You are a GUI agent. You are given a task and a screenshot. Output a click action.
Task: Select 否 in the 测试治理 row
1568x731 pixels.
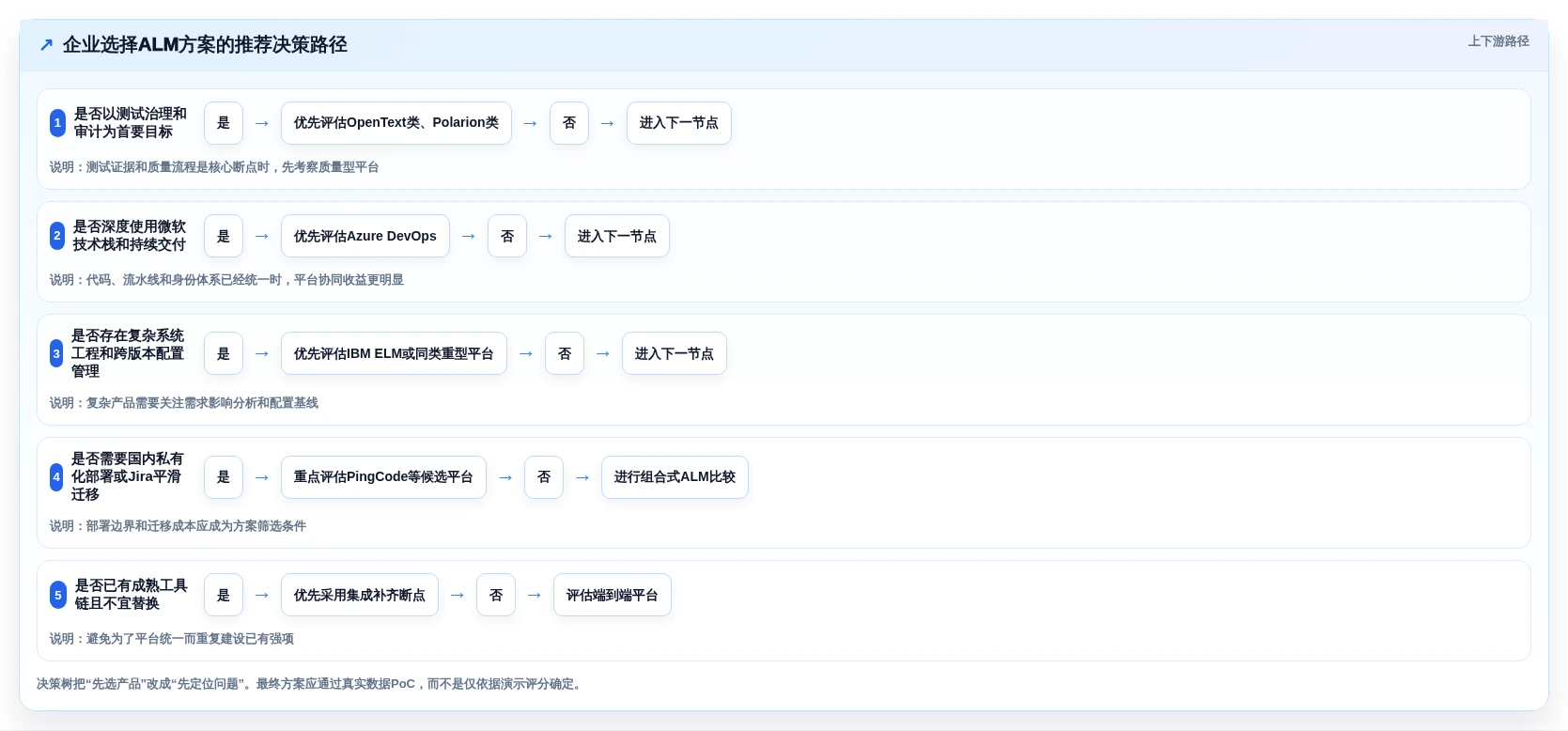pos(569,123)
